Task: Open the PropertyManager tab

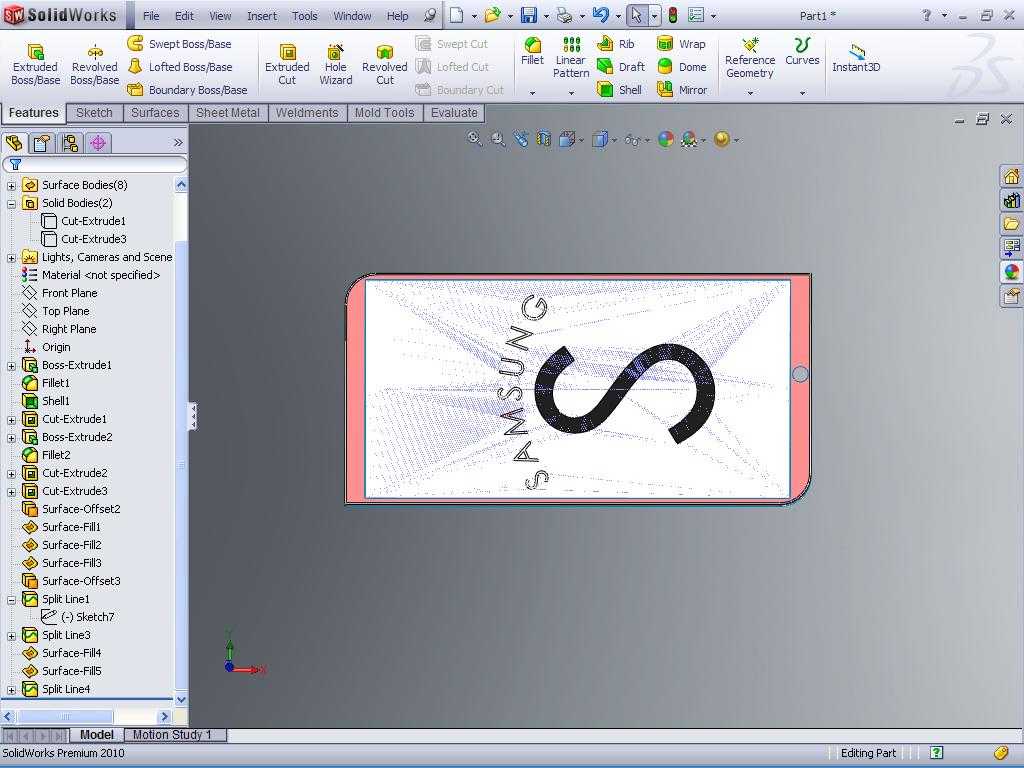Action: coord(42,142)
